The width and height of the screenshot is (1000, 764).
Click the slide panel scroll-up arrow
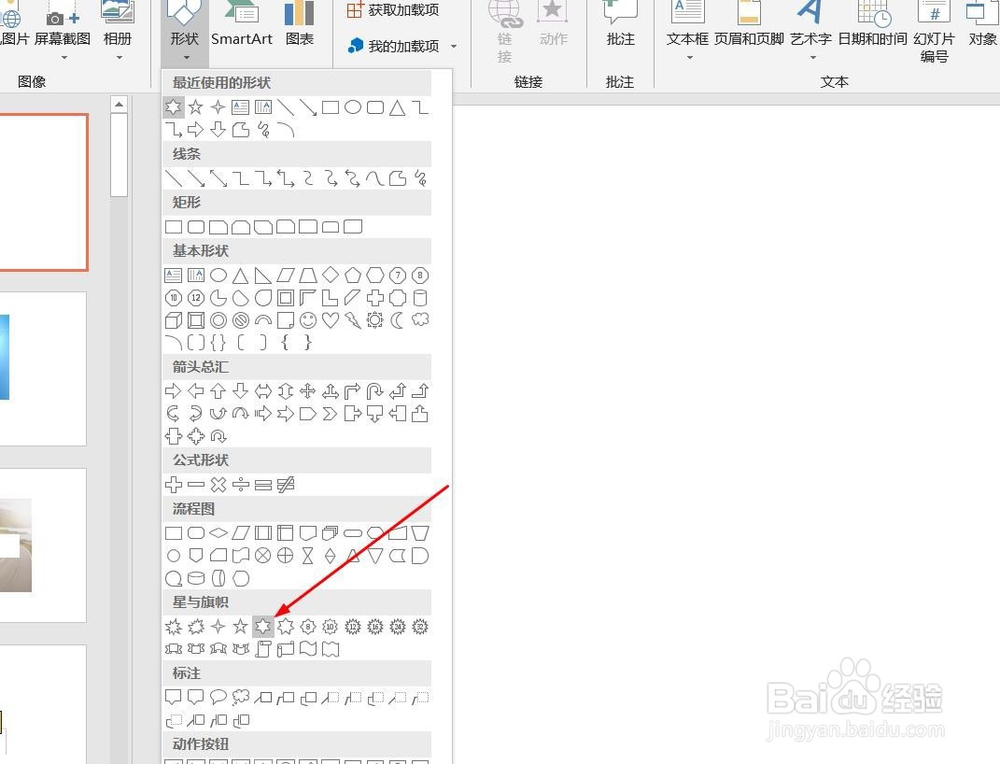coord(119,104)
